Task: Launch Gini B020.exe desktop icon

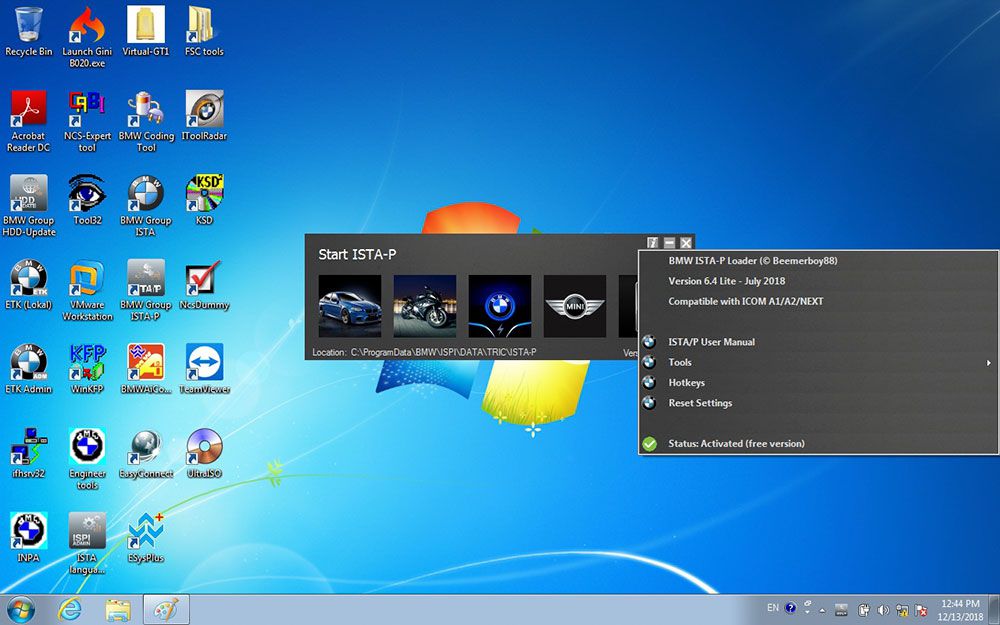Action: tap(87, 37)
